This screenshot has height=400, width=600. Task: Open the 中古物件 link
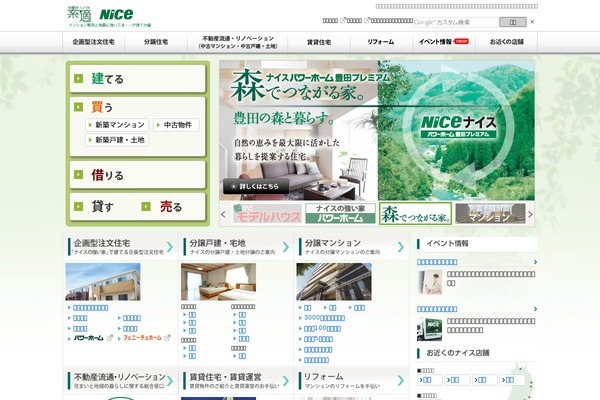point(176,125)
